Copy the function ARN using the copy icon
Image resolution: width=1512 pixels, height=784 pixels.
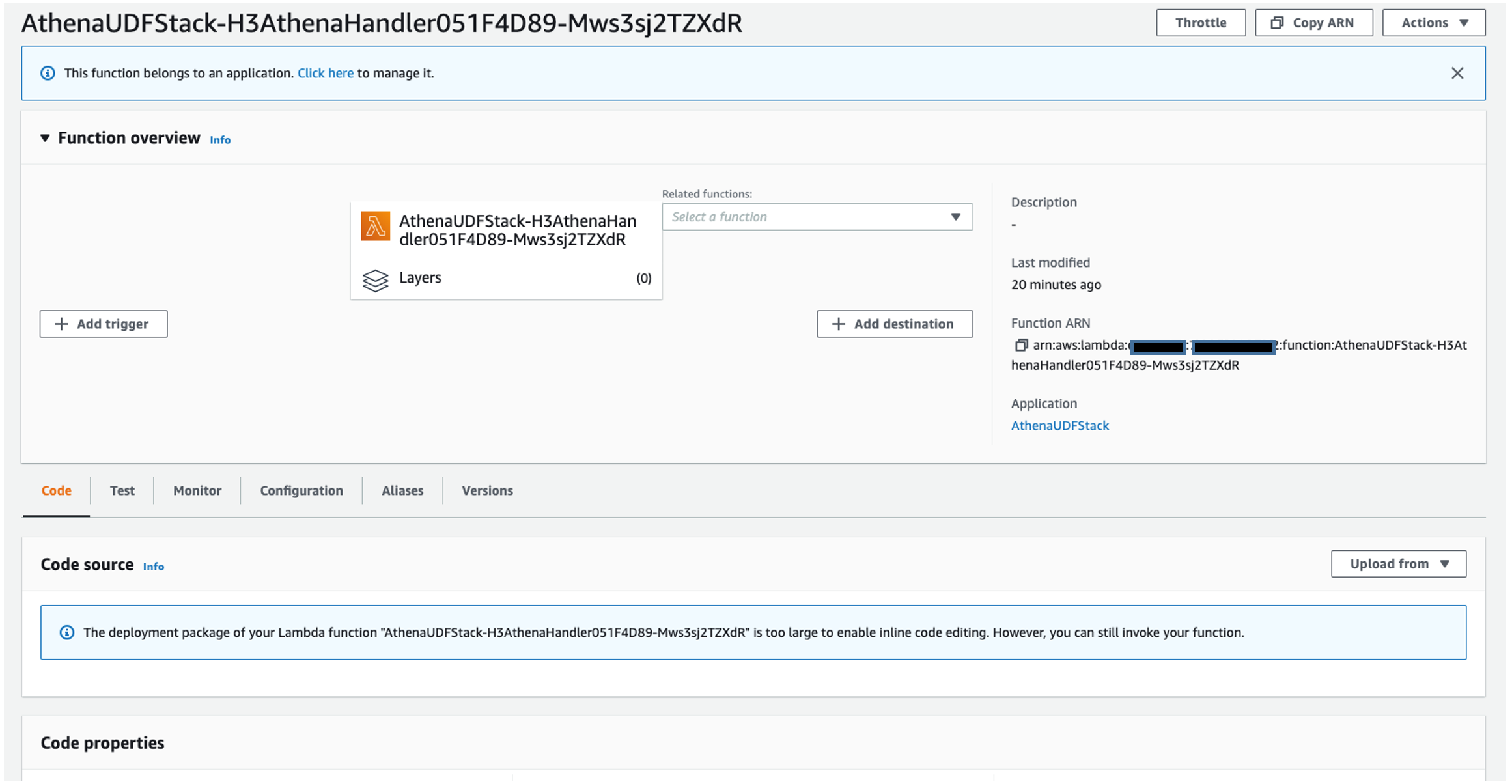(1021, 345)
